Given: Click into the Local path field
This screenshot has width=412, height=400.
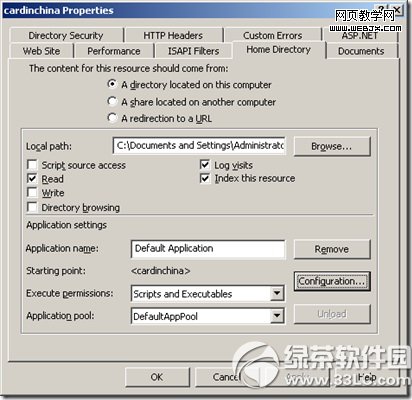Looking at the screenshot, I should tap(199, 145).
